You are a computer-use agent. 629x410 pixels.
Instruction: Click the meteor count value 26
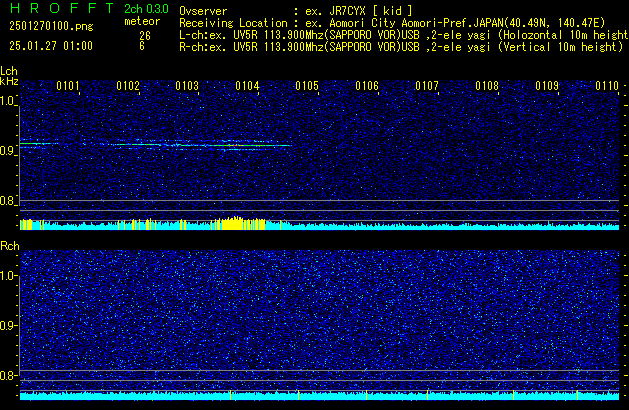tap(145, 36)
